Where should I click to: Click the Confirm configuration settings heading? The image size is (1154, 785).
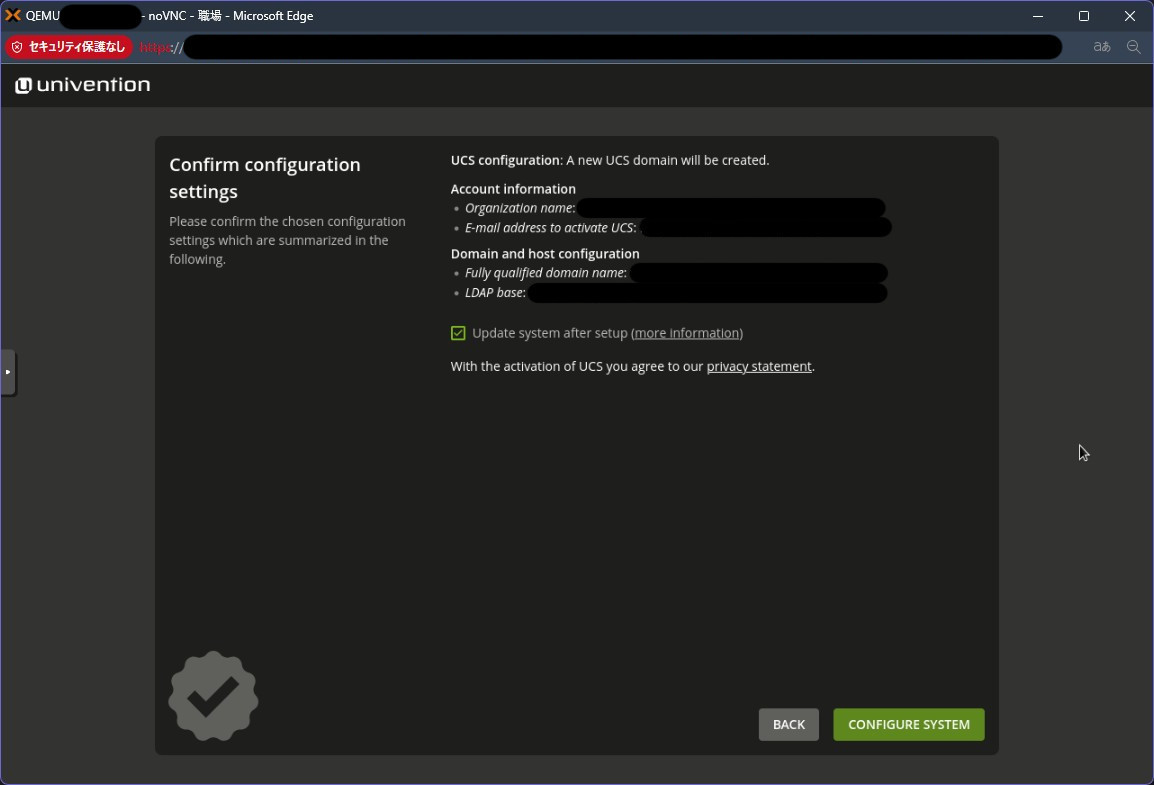(265, 178)
